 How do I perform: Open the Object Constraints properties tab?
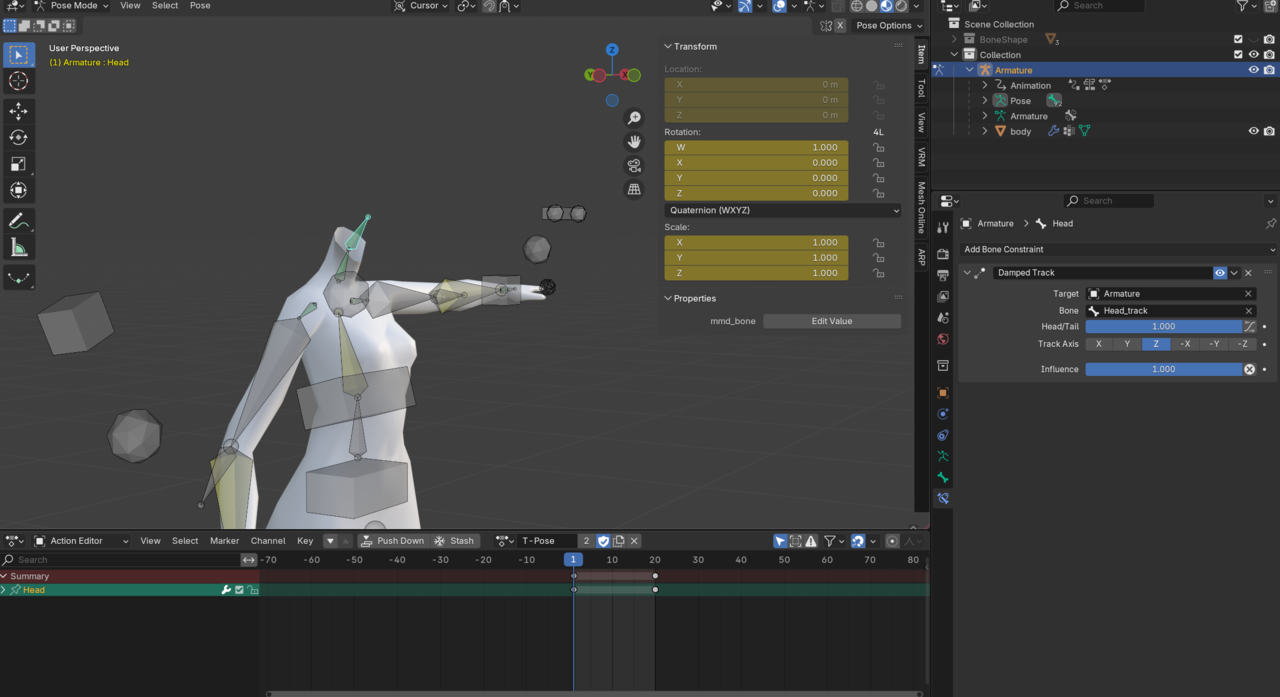coord(943,435)
